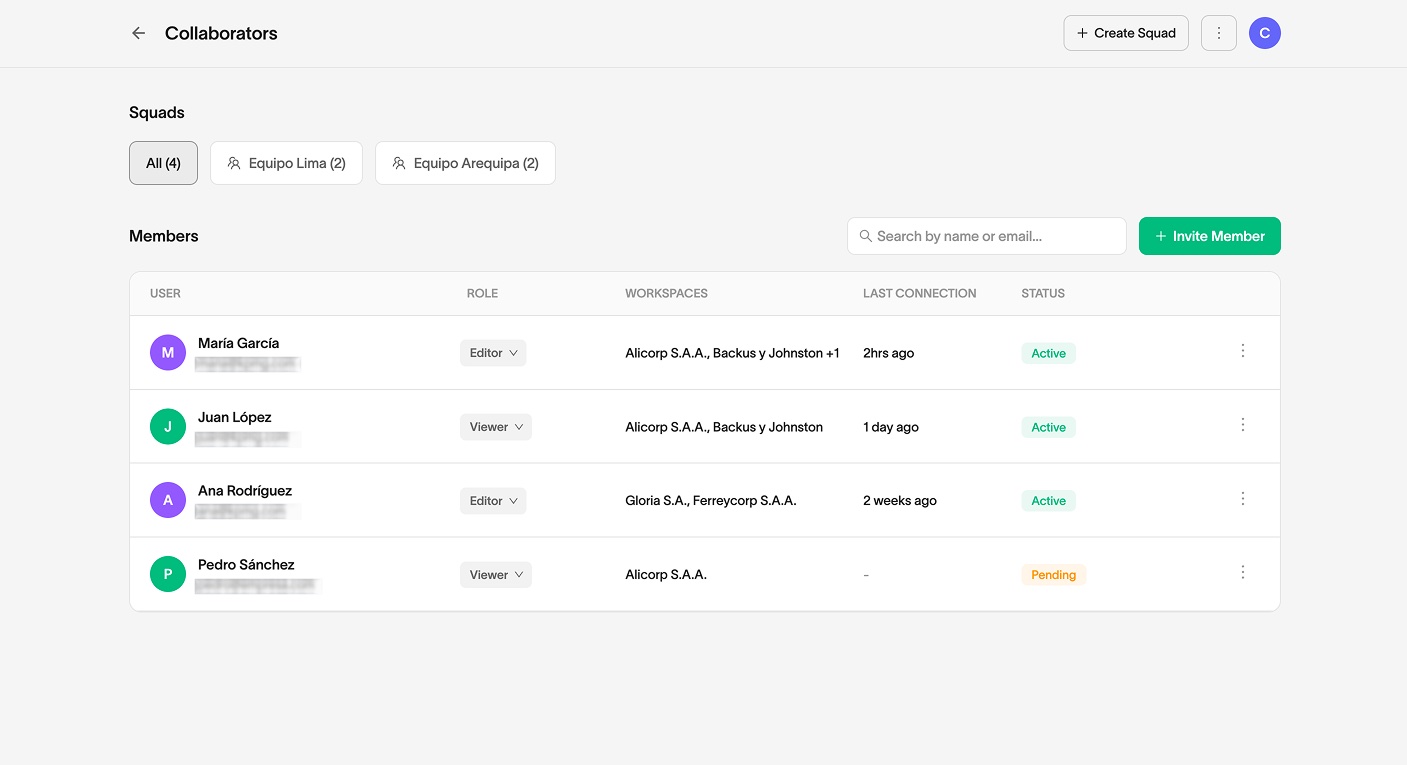The width and height of the screenshot is (1407, 765).
Task: Click the STATUS column header
Action: click(1043, 293)
